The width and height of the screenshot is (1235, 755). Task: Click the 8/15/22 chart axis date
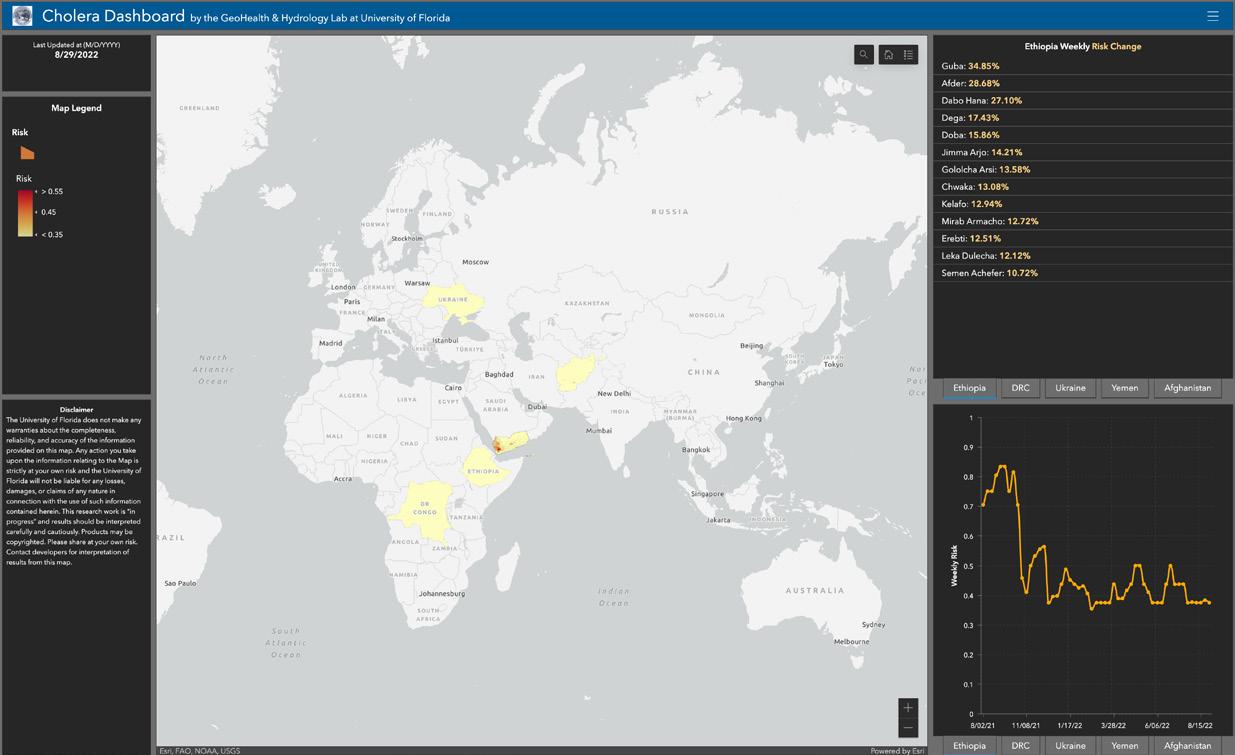1200,725
